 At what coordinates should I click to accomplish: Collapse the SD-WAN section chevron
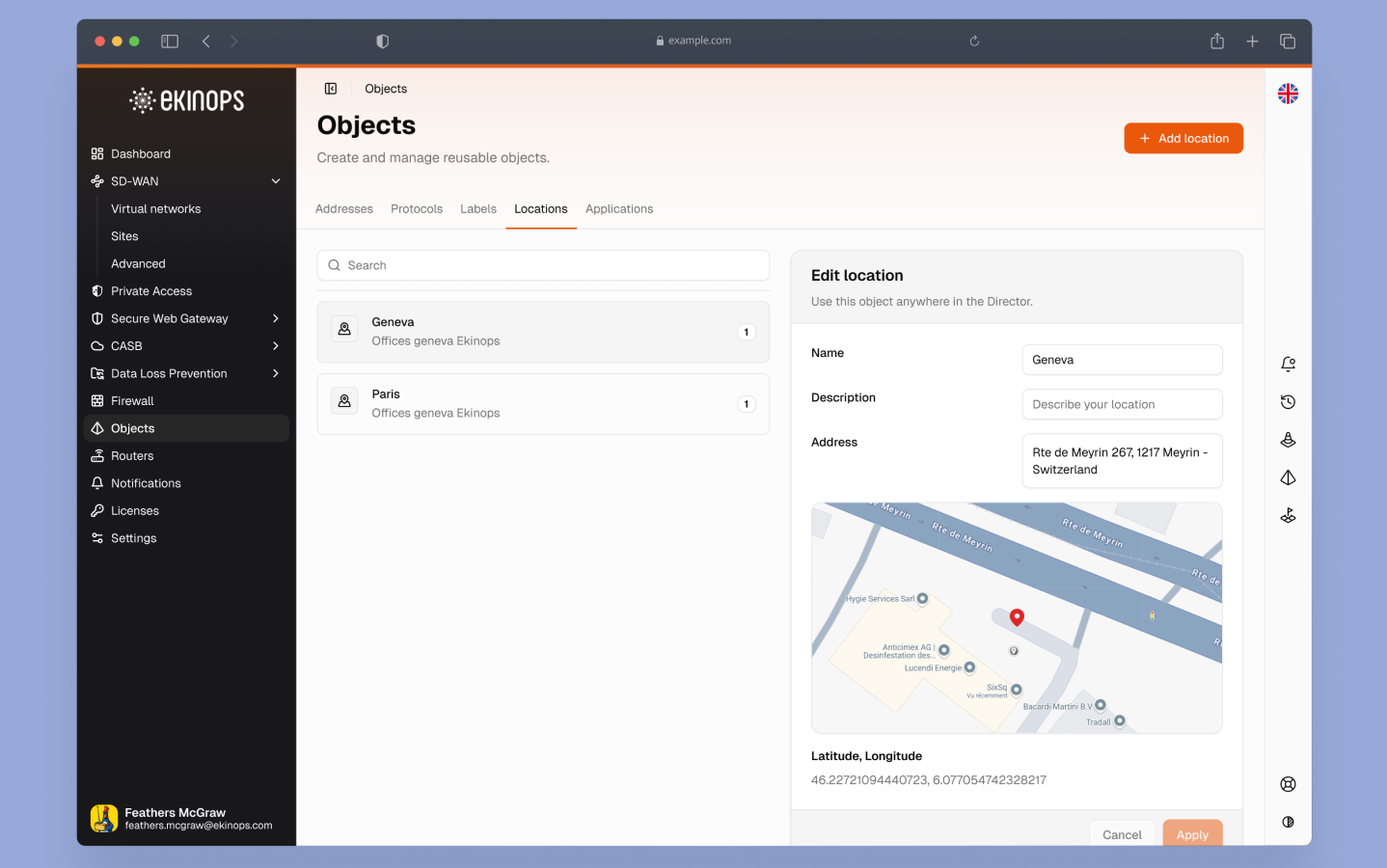tap(276, 180)
